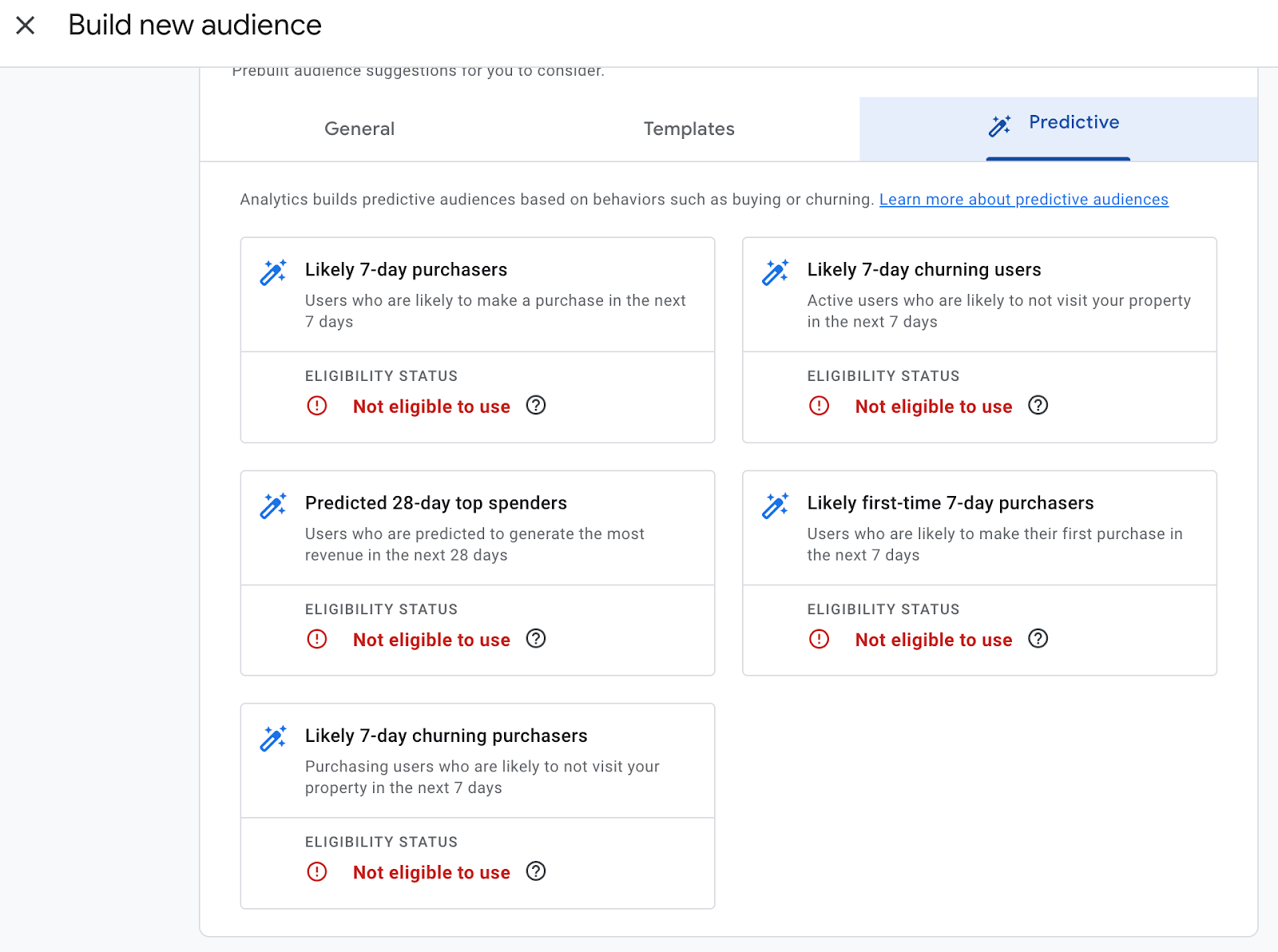Open the help icon beside Likely 7-day churning purchasers eligibility
This screenshot has height=952, width=1278.
tap(536, 872)
